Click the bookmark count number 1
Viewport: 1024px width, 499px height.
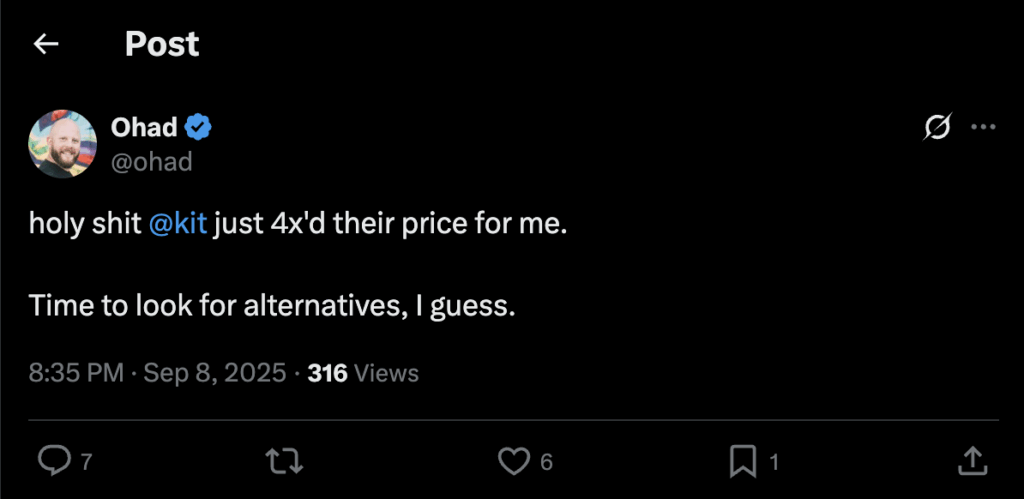[774, 462]
